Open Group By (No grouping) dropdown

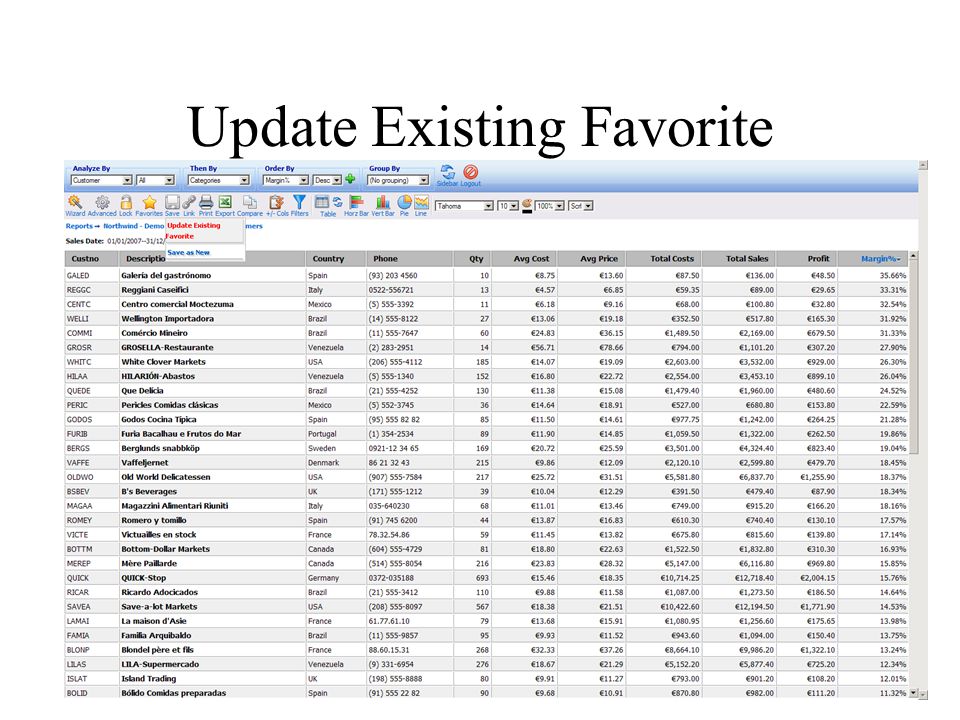pos(398,180)
